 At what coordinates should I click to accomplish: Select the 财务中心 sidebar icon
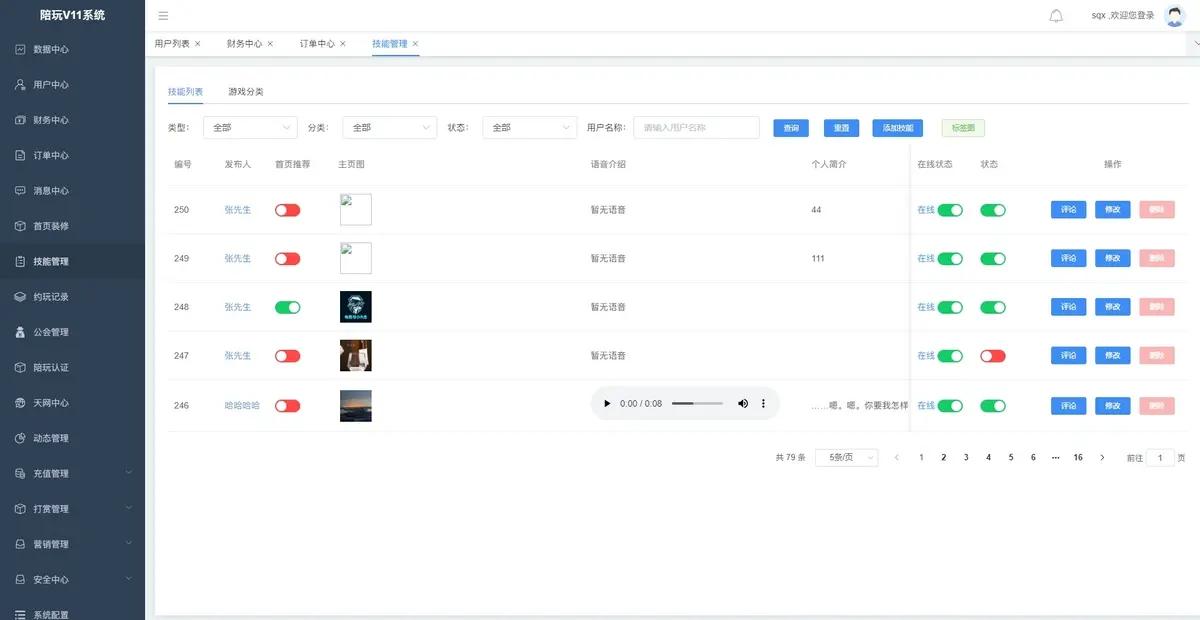(x=20, y=120)
